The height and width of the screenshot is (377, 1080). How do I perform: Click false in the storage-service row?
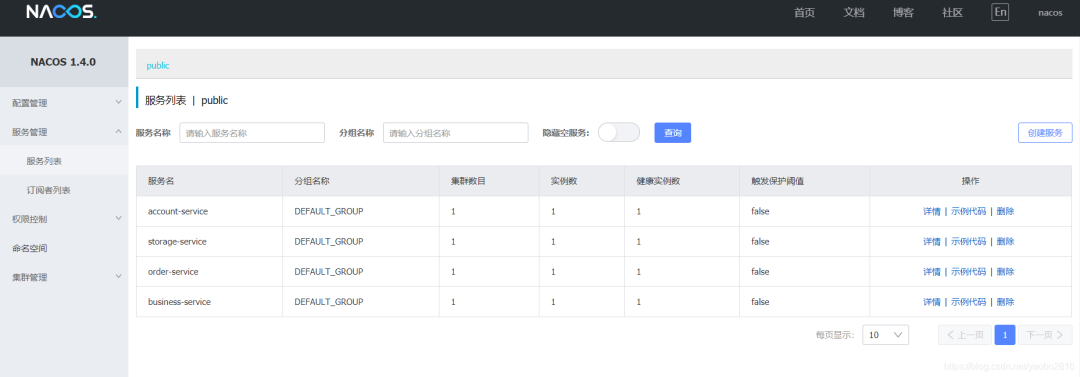click(760, 242)
